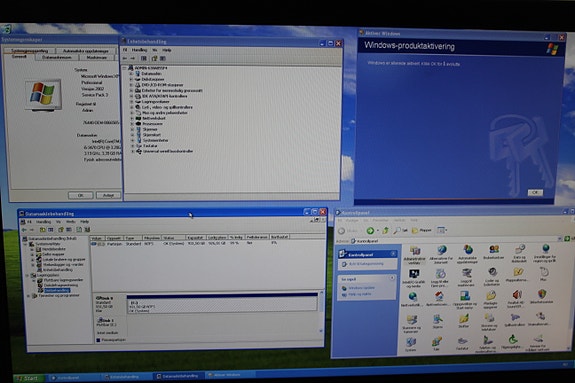Screen dimensions: 575x383
Task: Open Fil menu in Enhetsbehandling window
Action: [125, 50]
